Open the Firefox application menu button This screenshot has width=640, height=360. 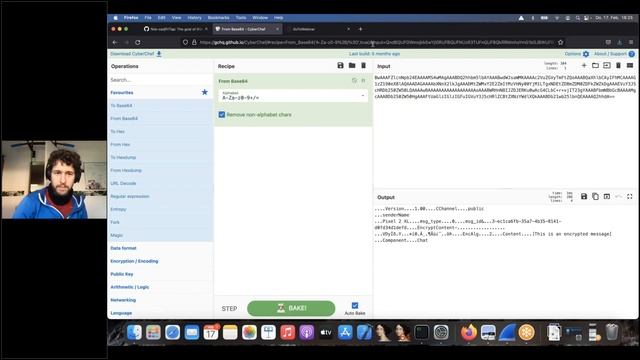click(631, 42)
